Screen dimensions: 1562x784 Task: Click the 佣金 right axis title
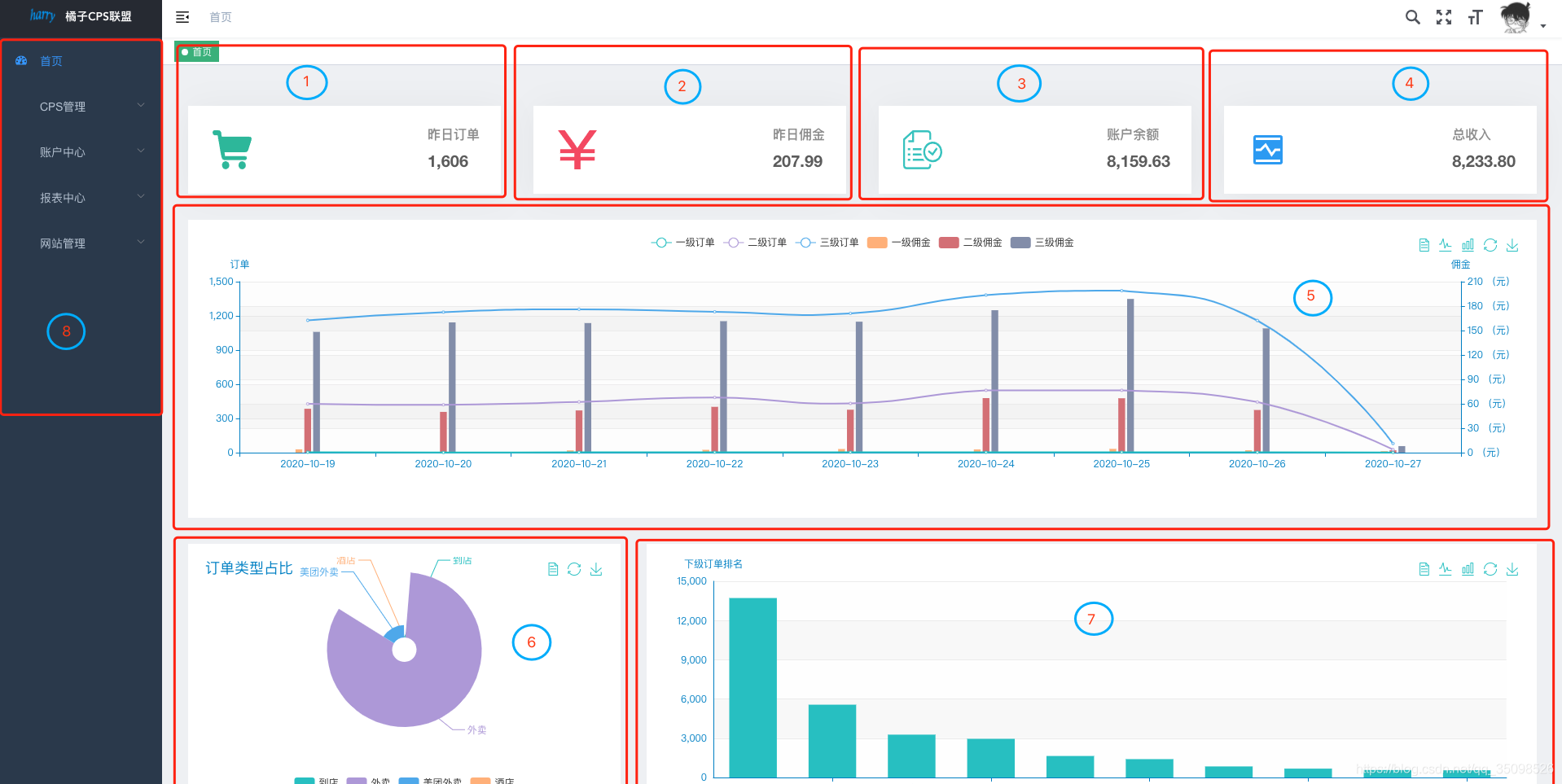click(x=1461, y=265)
